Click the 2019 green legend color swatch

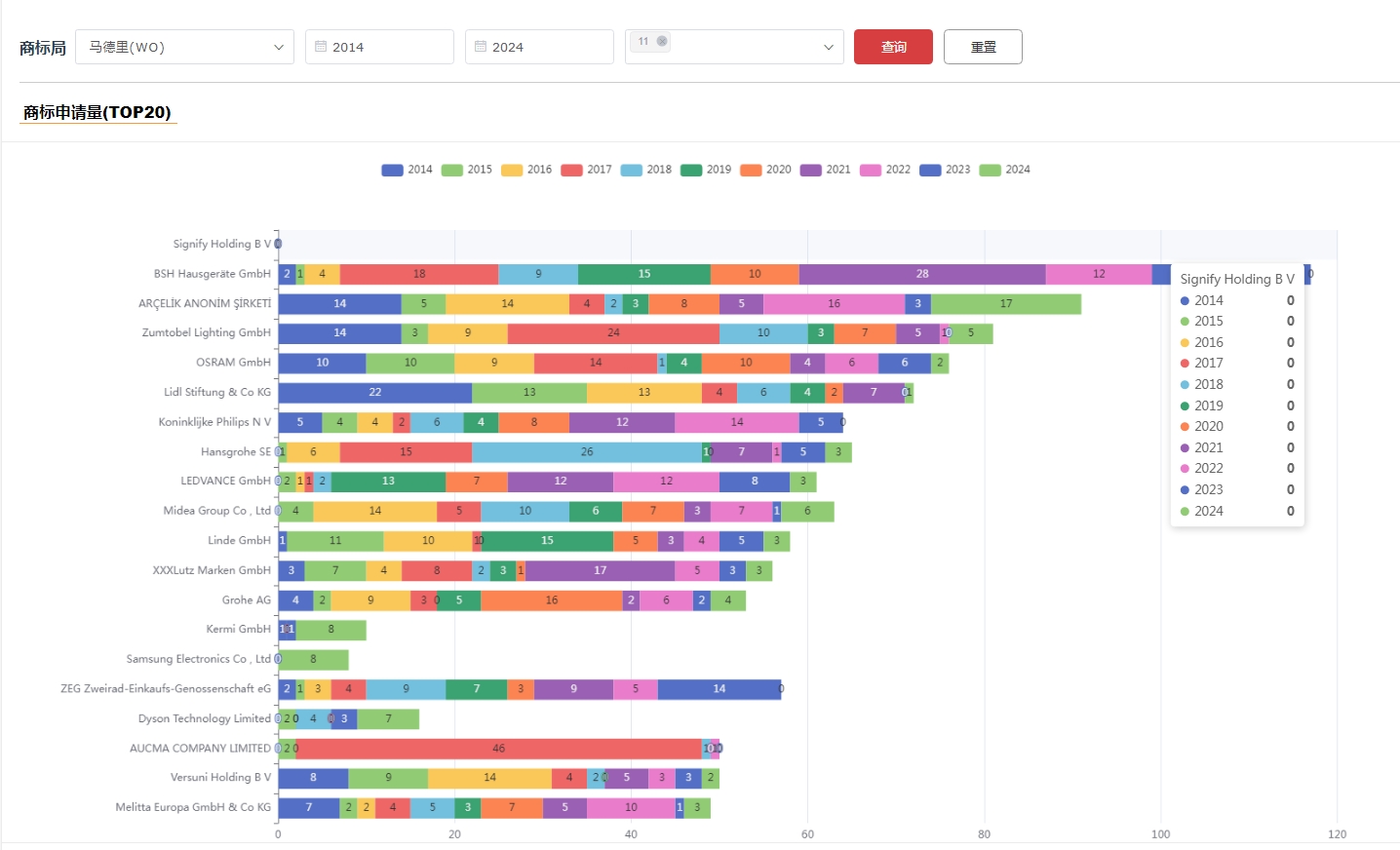(691, 170)
